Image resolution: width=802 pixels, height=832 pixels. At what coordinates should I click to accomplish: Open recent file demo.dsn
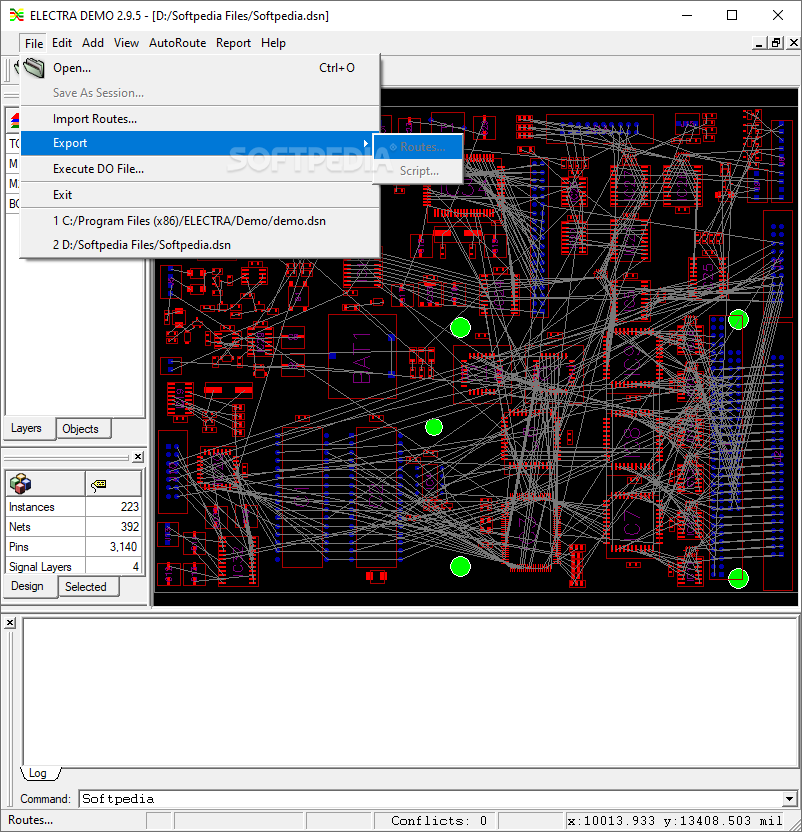200,221
